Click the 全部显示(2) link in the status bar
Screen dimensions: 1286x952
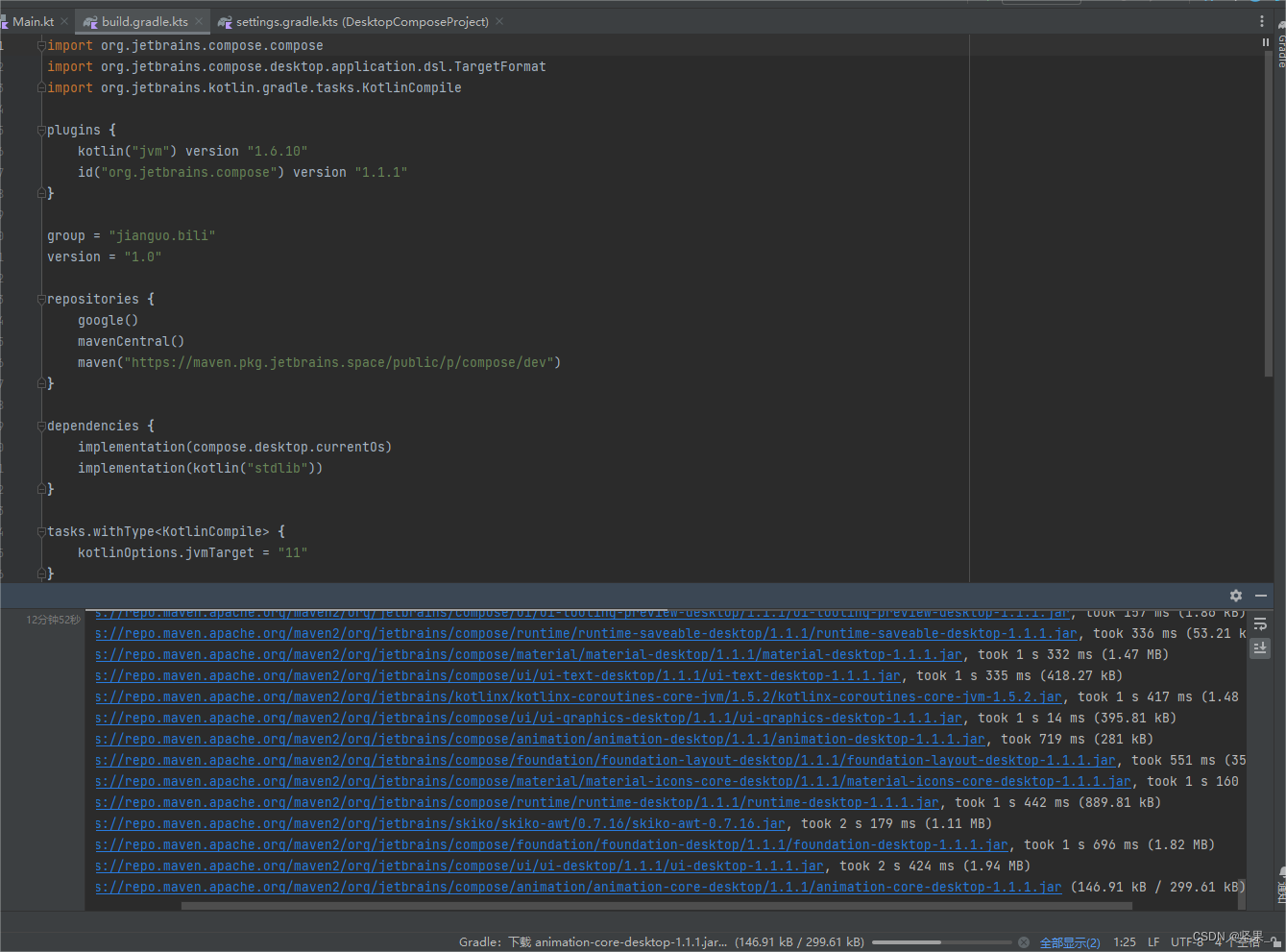tap(1069, 941)
